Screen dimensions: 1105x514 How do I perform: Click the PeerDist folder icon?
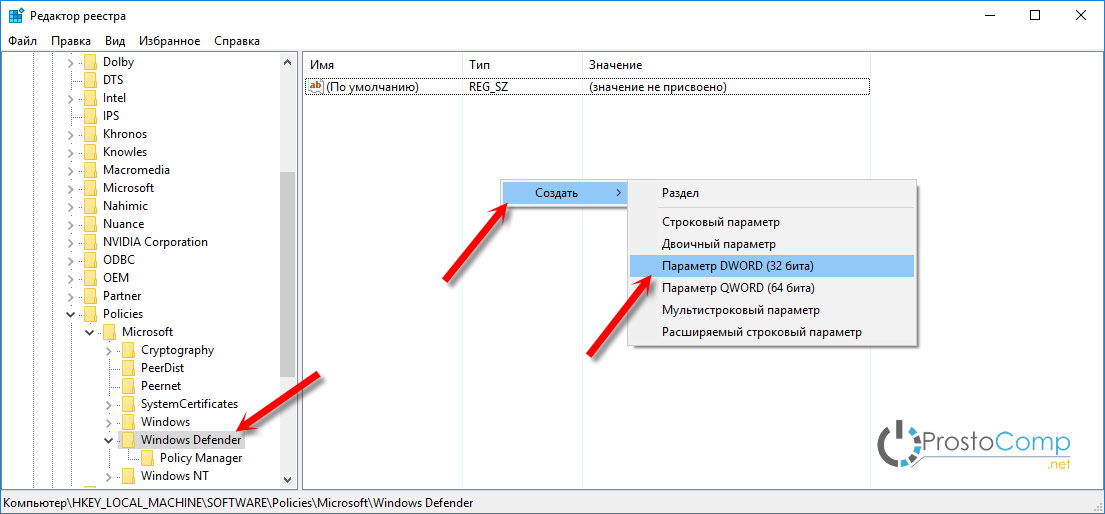click(x=128, y=367)
